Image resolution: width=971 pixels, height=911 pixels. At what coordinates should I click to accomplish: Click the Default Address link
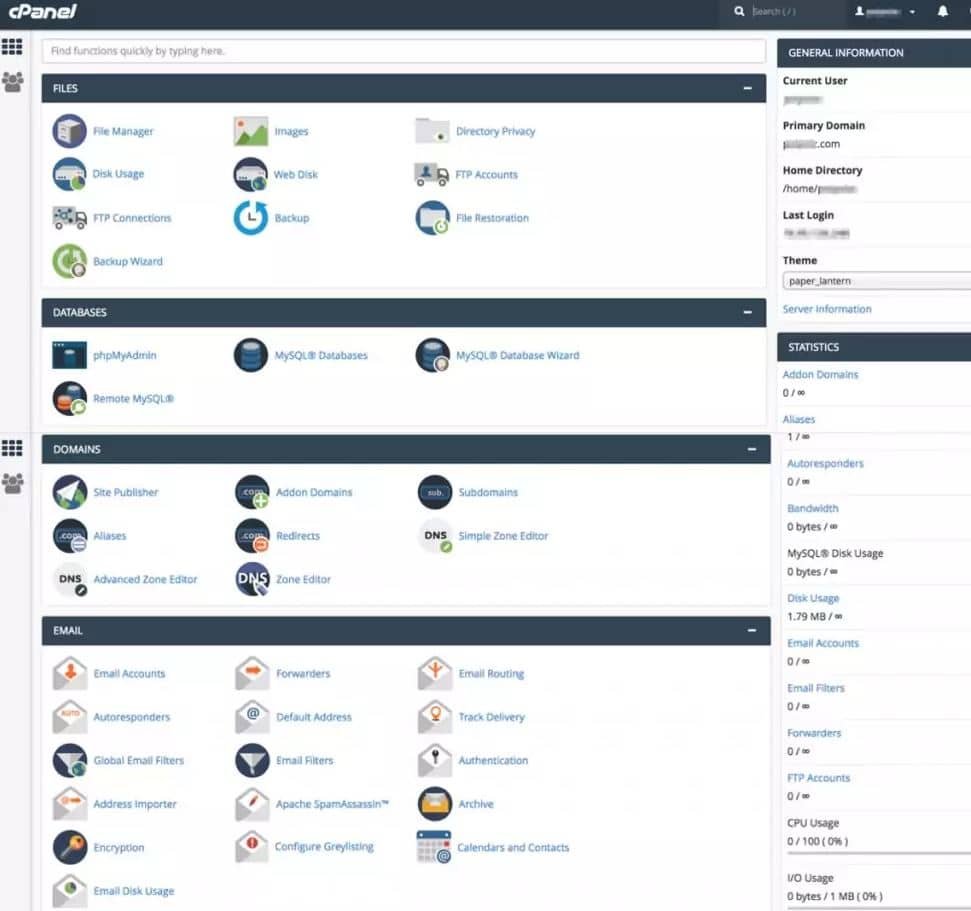[x=313, y=717]
